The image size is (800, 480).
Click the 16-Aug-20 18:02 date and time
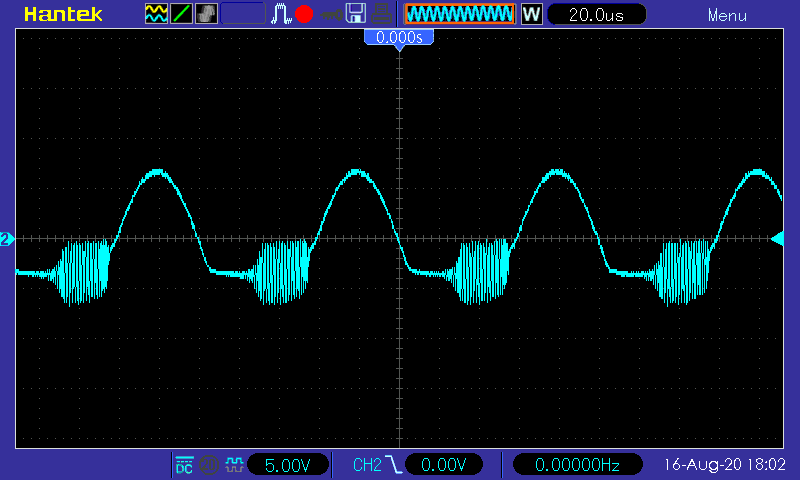[724, 464]
